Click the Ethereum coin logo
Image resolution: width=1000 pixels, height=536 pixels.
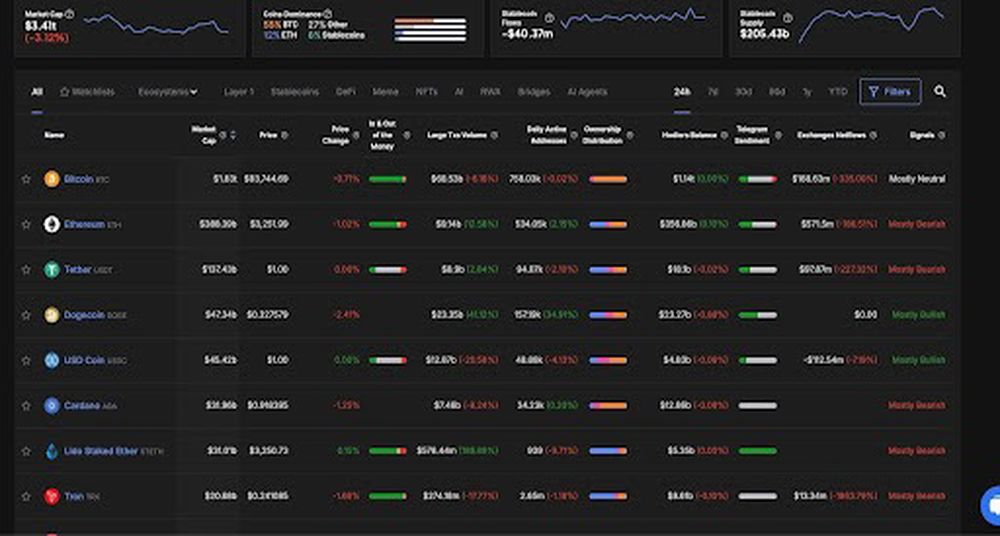click(x=52, y=225)
